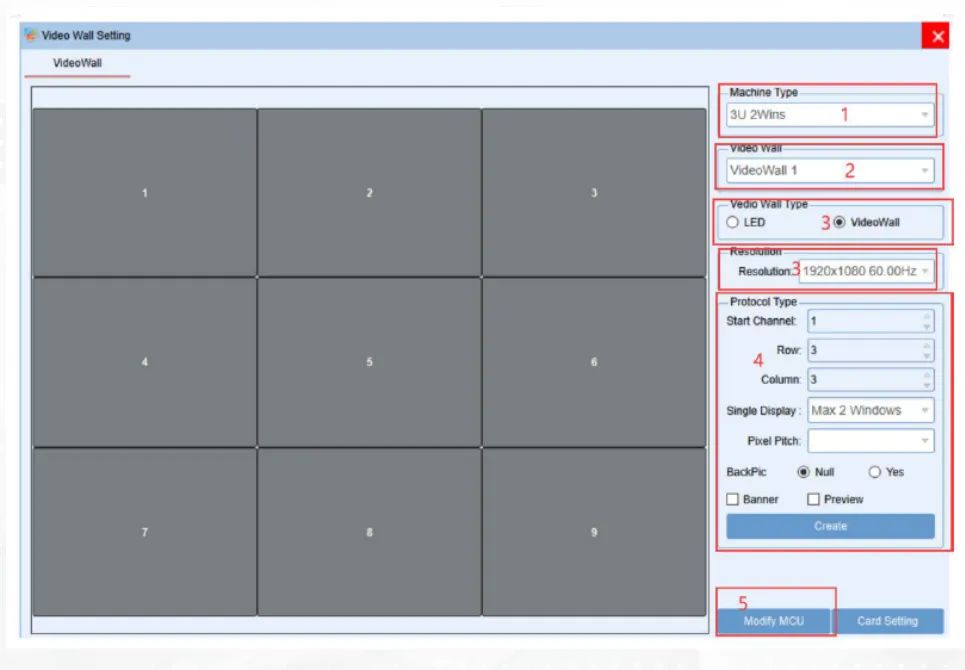Click the Video Wall Setting app icon
The image size is (965, 670).
(x=31, y=35)
